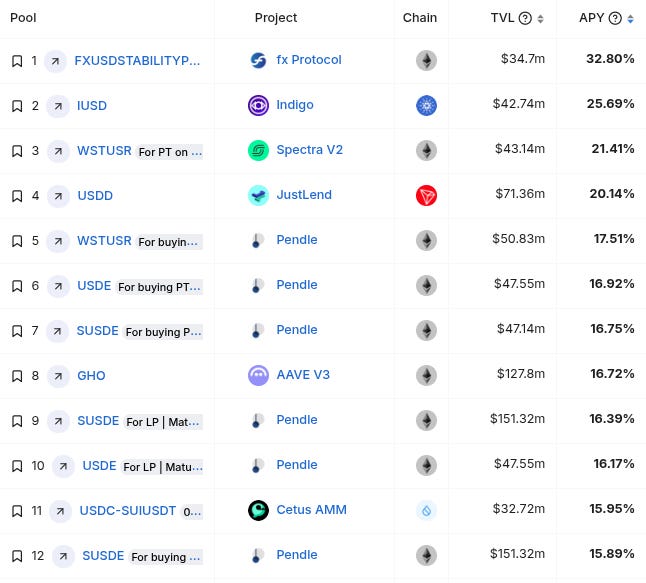Viewport: 646px width, 583px height.
Task: Open the USDC-SUIUSDT pool link
Action: (128, 511)
